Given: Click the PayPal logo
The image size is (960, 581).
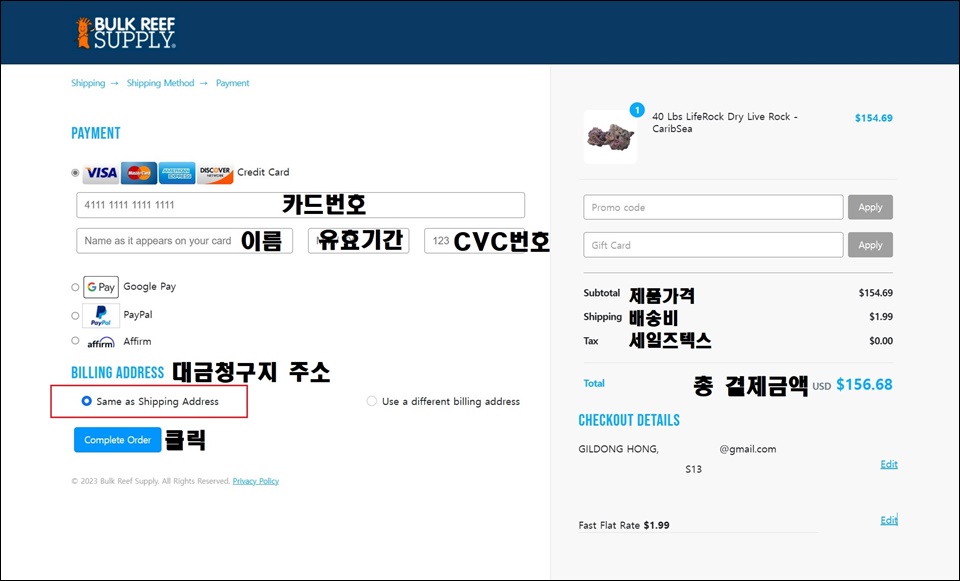Looking at the screenshot, I should [x=101, y=315].
